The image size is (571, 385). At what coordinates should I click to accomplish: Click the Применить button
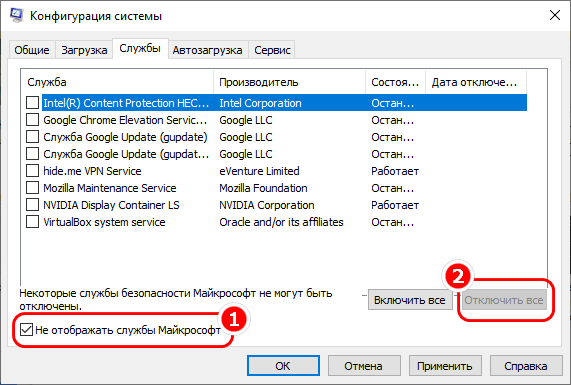(445, 366)
